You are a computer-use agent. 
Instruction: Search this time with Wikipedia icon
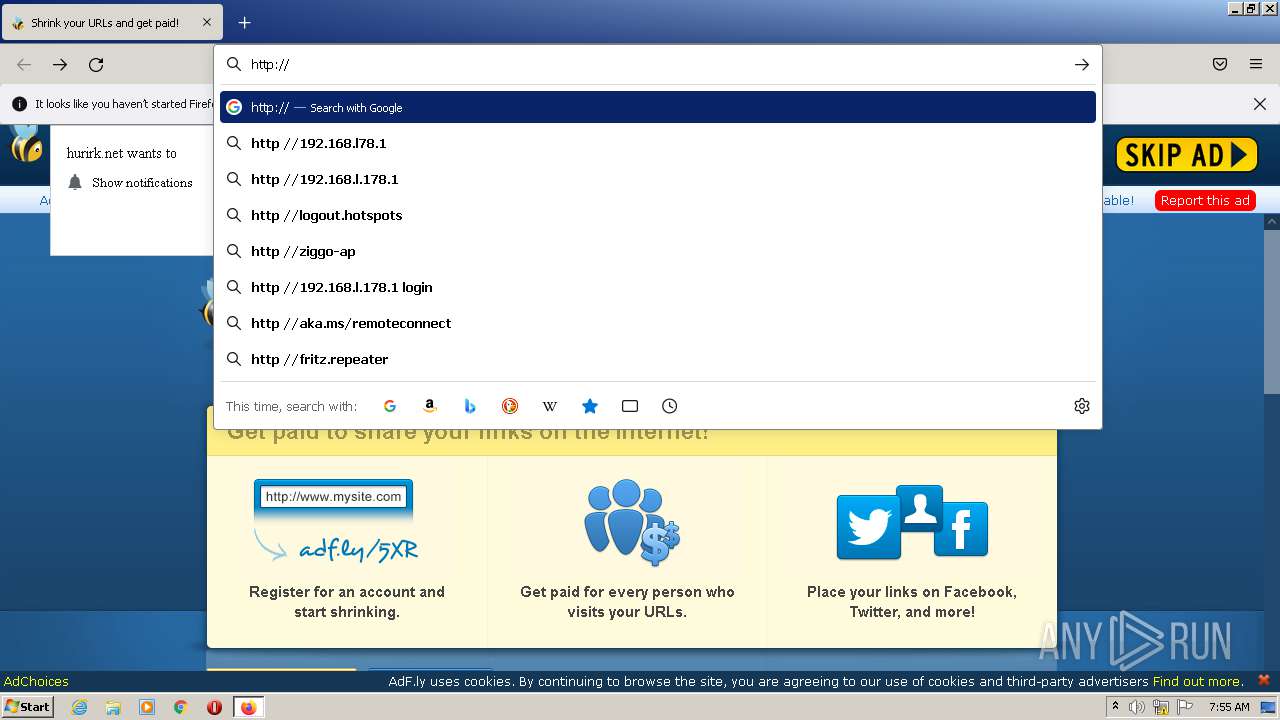(550, 406)
